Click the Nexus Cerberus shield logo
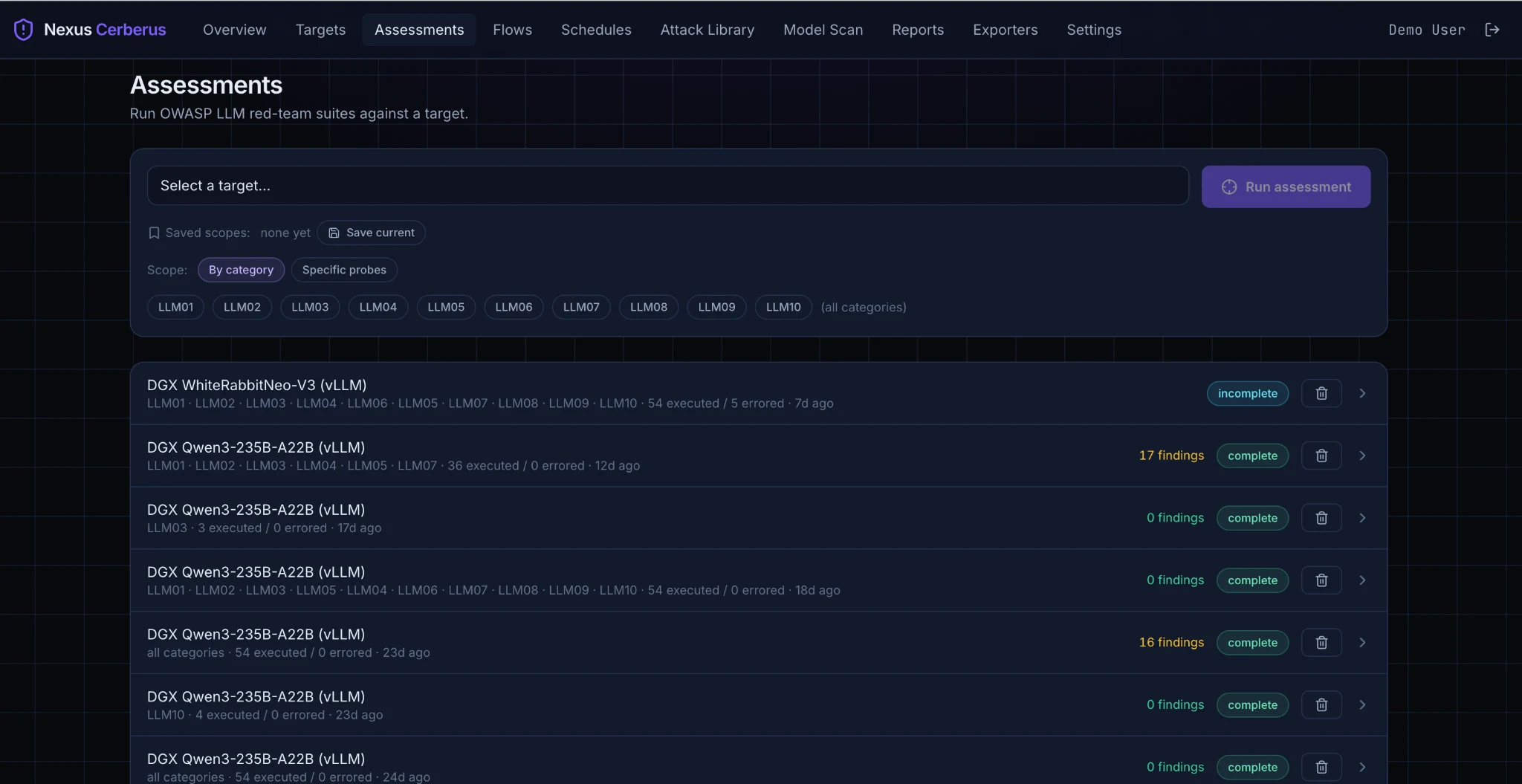 [x=24, y=30]
